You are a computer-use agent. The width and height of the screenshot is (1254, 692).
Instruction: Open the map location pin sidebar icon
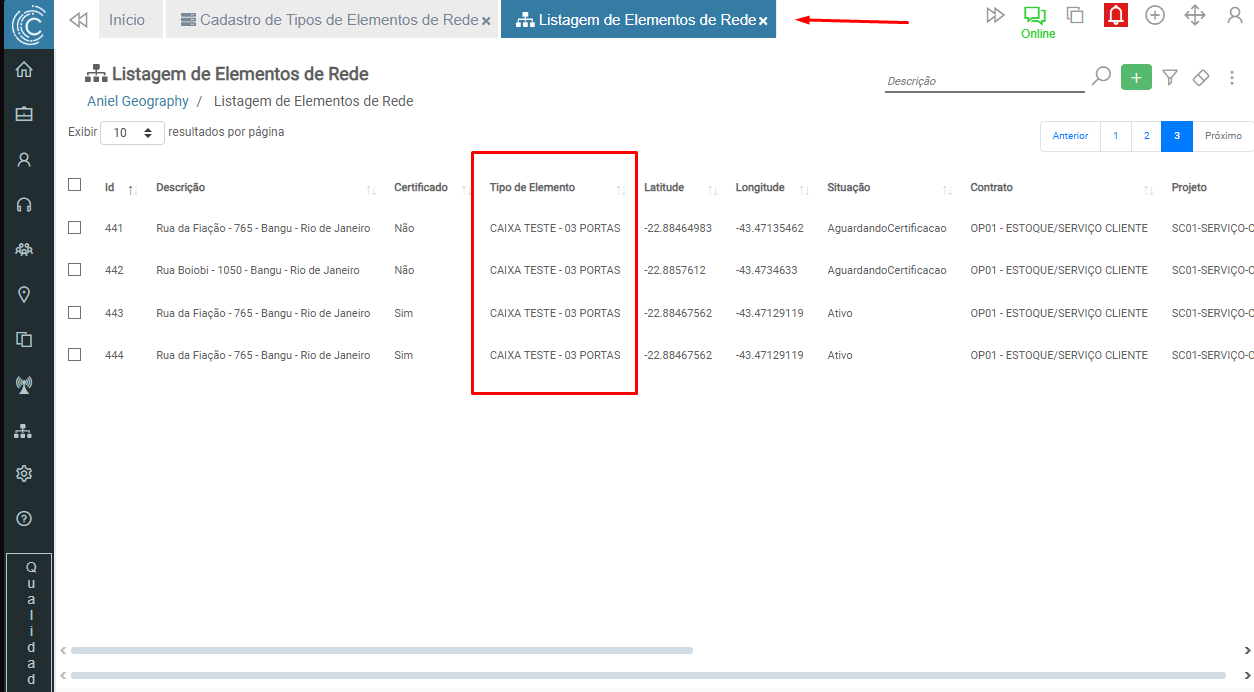pos(24,294)
